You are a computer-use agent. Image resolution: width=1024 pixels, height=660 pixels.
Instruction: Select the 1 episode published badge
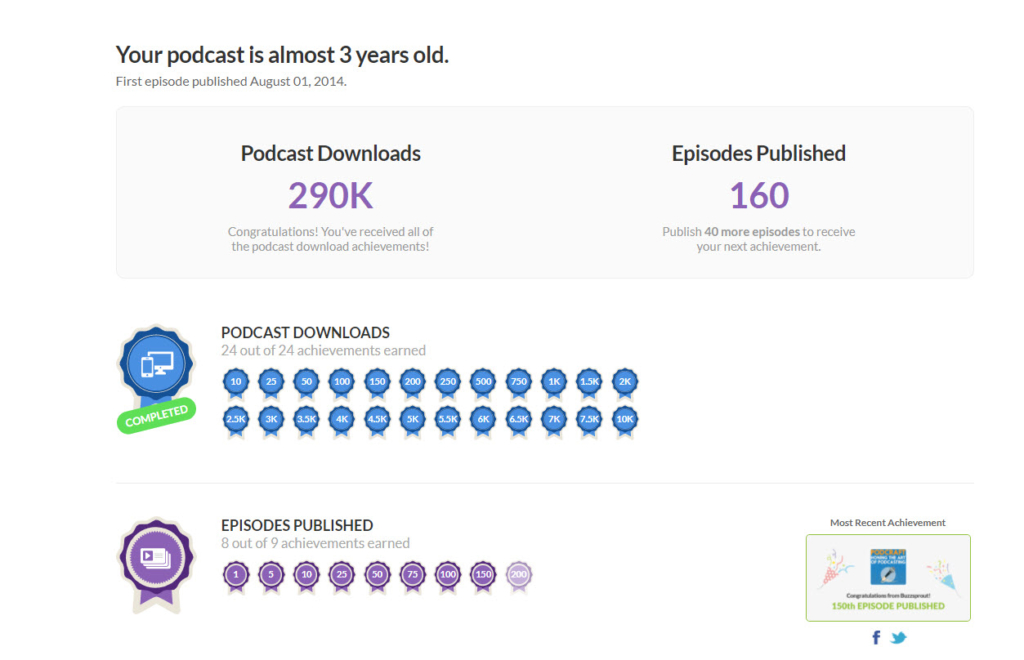pyautogui.click(x=236, y=575)
